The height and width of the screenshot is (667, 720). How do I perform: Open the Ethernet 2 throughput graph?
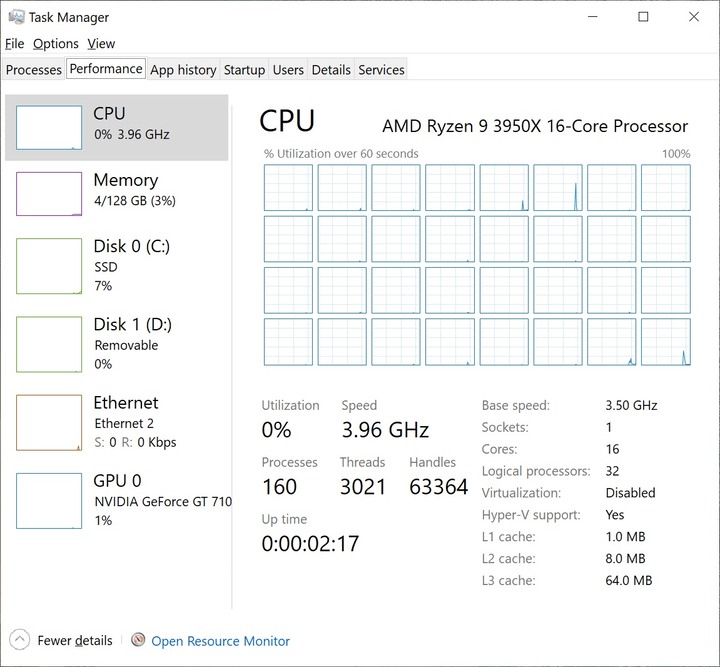pos(49,422)
